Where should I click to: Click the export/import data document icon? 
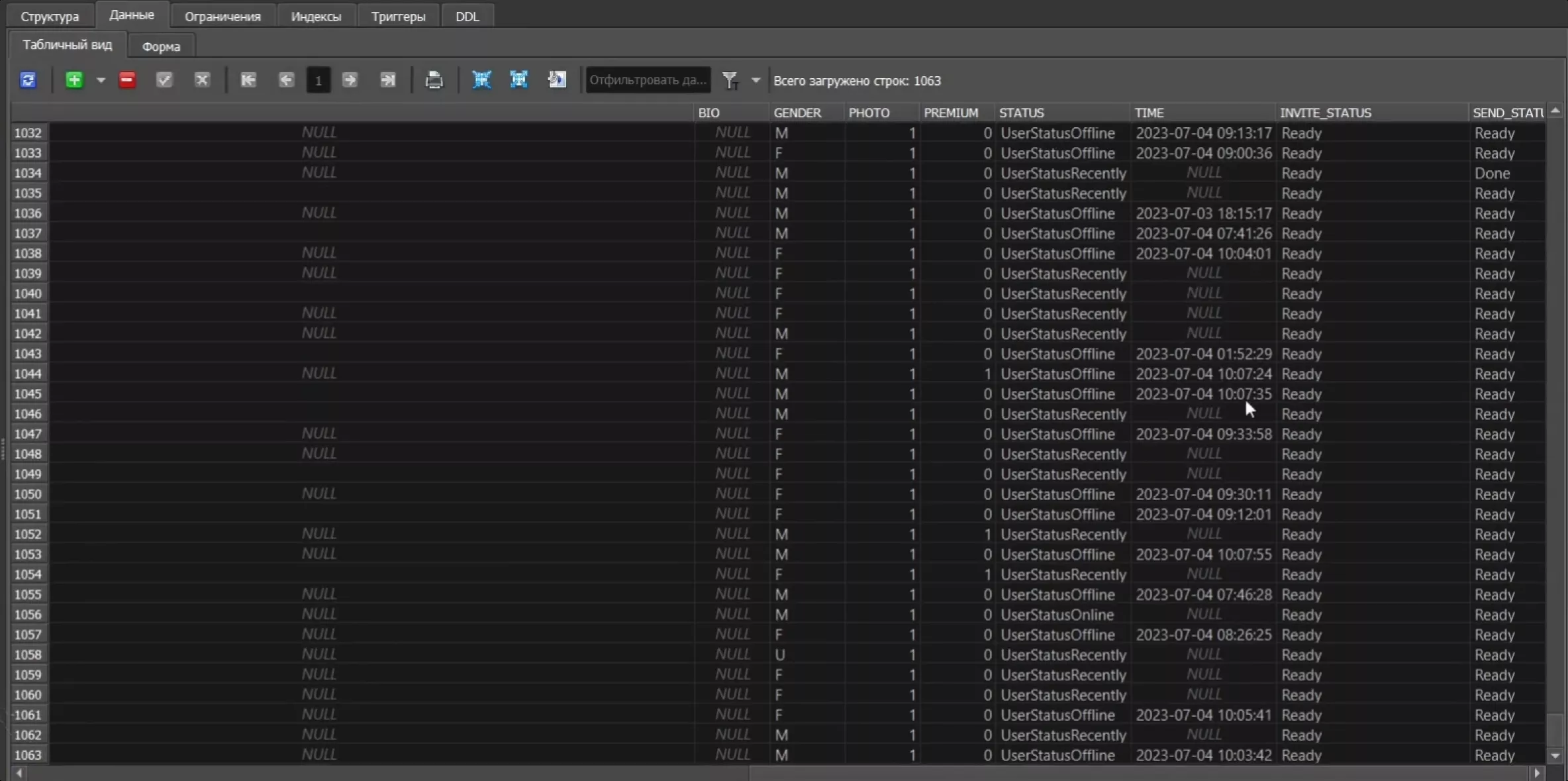[x=557, y=80]
